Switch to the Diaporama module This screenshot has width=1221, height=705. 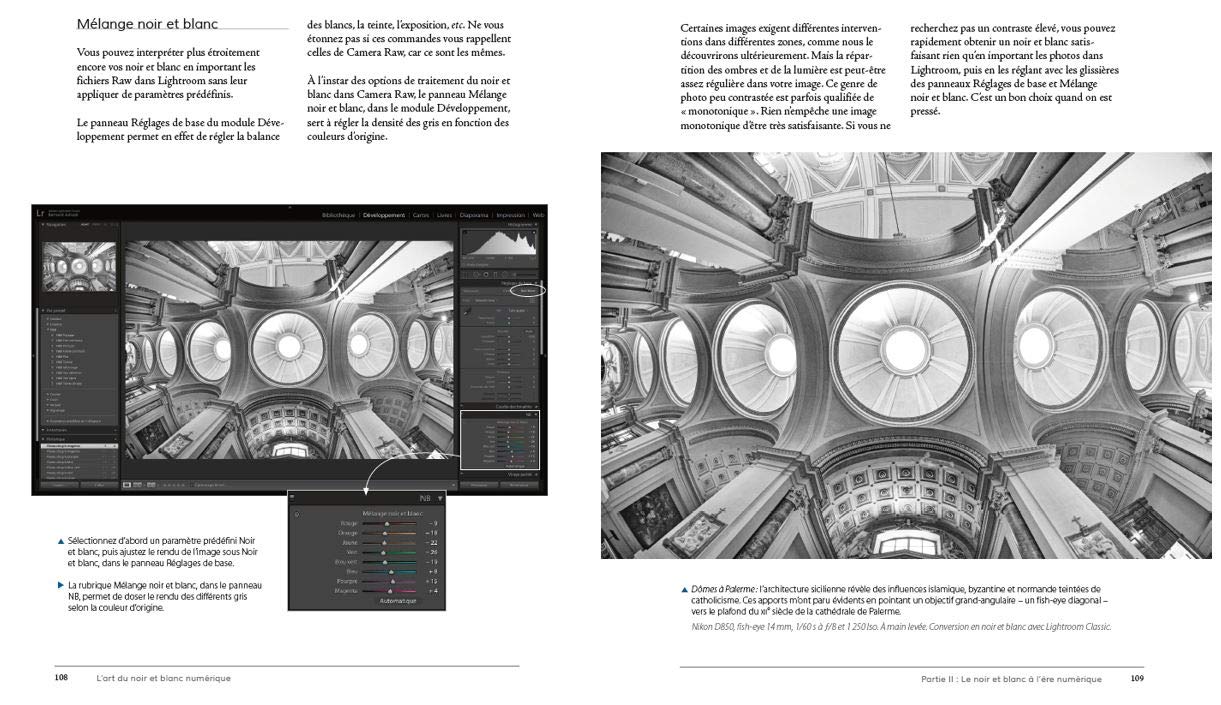[x=475, y=214]
